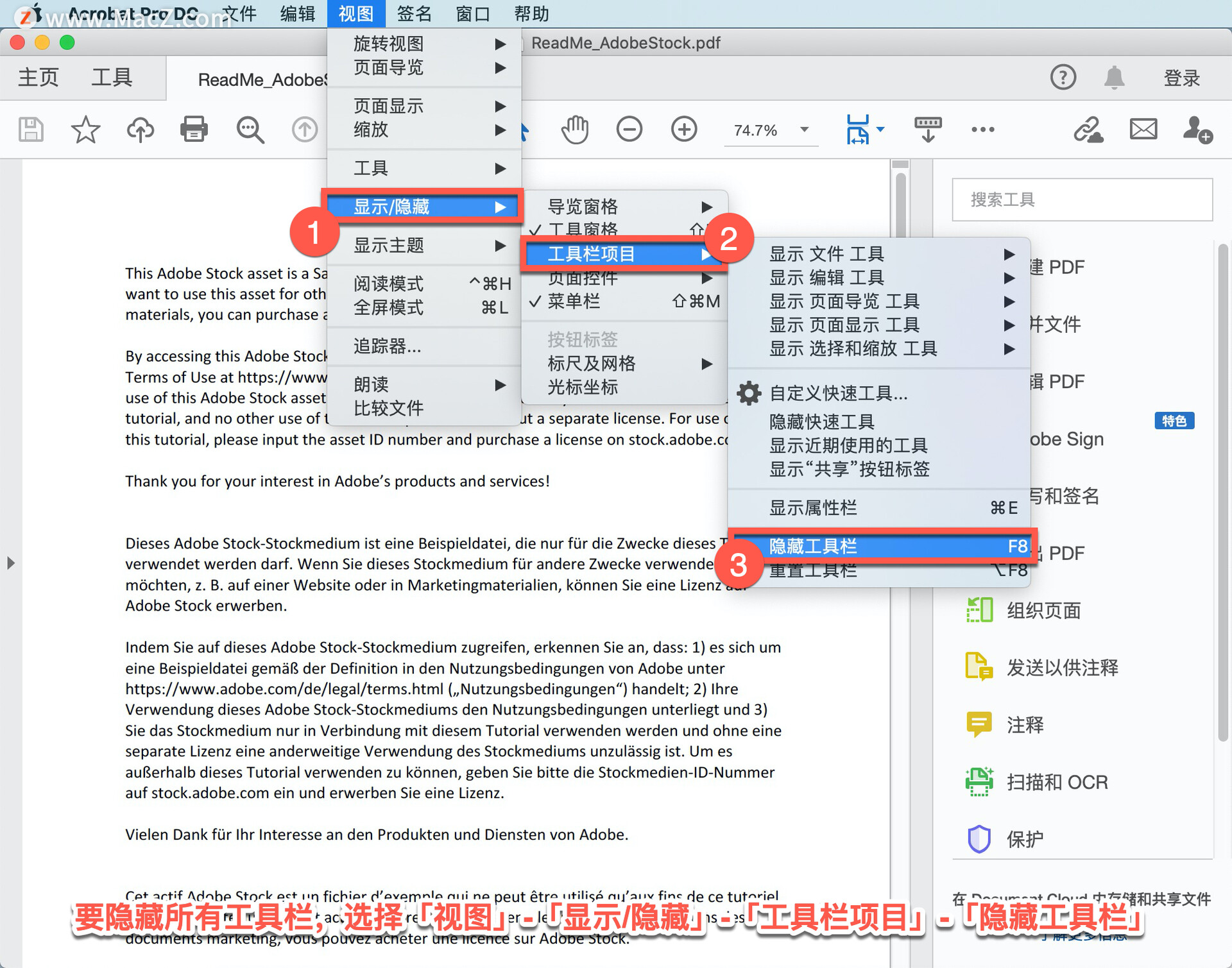Open the 签名 menu in menu bar

tap(415, 13)
